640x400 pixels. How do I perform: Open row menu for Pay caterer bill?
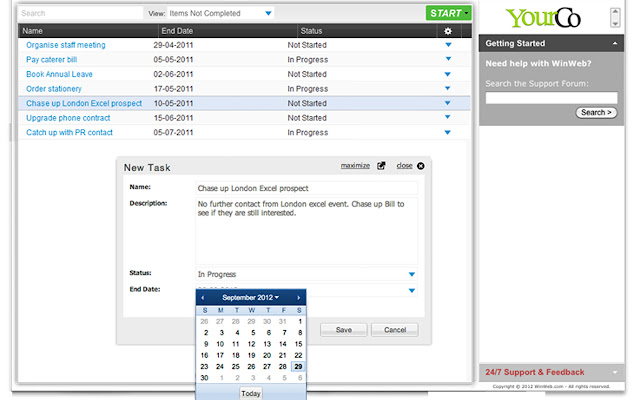tap(448, 59)
